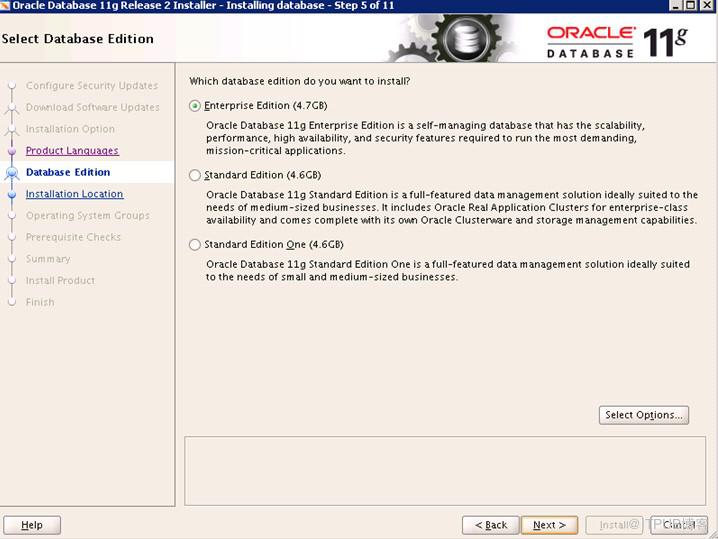
Task: Minimize the installer window
Action: 676,5
